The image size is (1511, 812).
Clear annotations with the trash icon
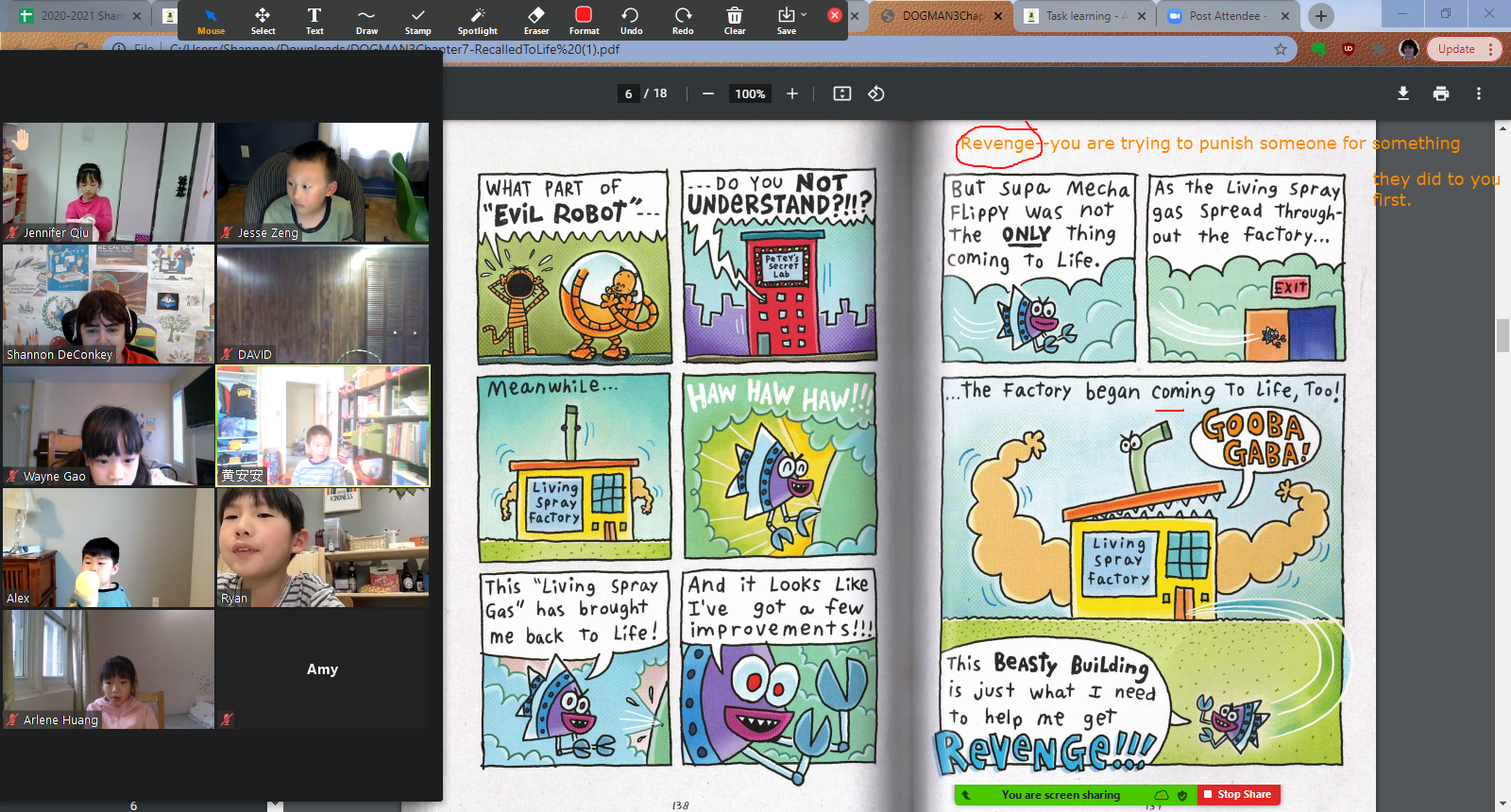click(735, 20)
